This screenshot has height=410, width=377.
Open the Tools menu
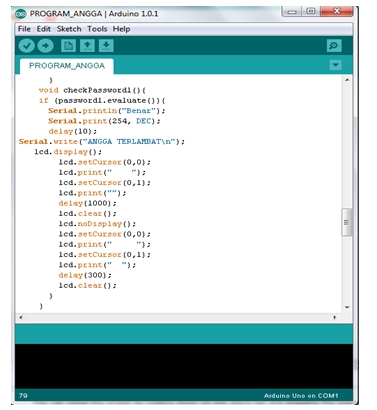pos(97,29)
